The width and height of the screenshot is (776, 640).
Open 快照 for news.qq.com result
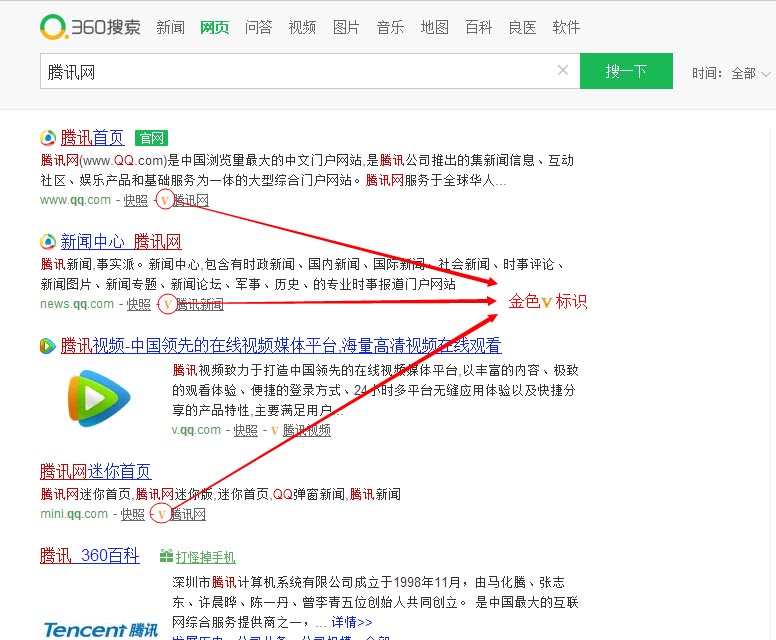coord(139,304)
